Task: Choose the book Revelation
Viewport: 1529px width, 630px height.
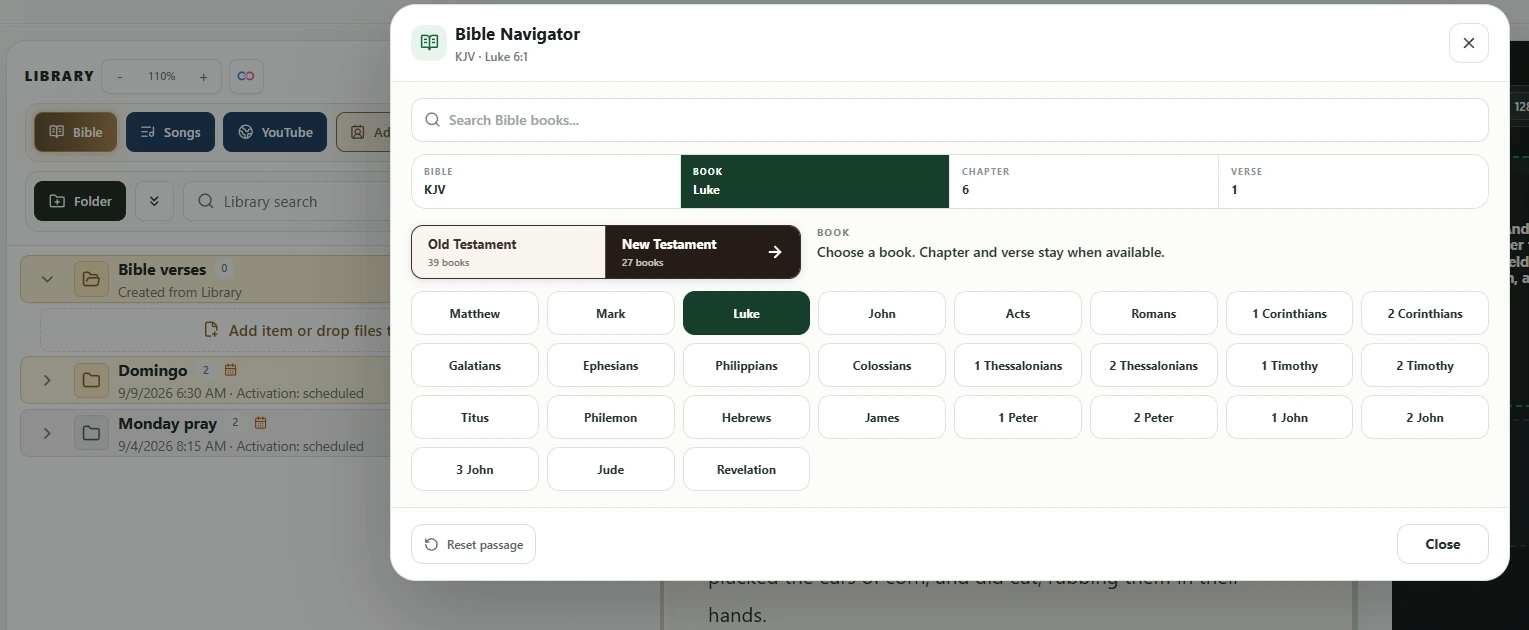Action: 746,469
